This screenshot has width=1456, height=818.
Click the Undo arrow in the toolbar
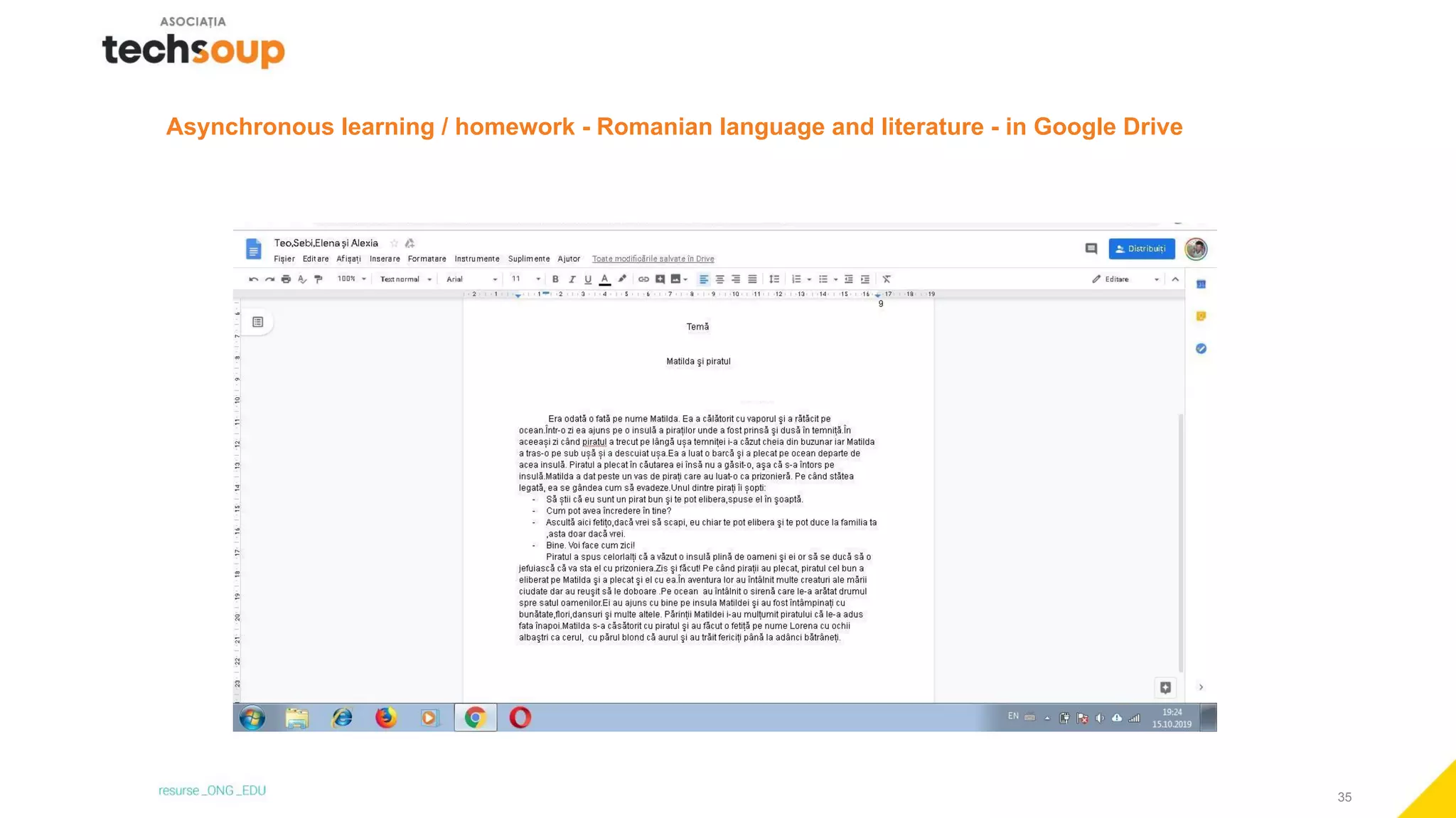click(x=253, y=279)
